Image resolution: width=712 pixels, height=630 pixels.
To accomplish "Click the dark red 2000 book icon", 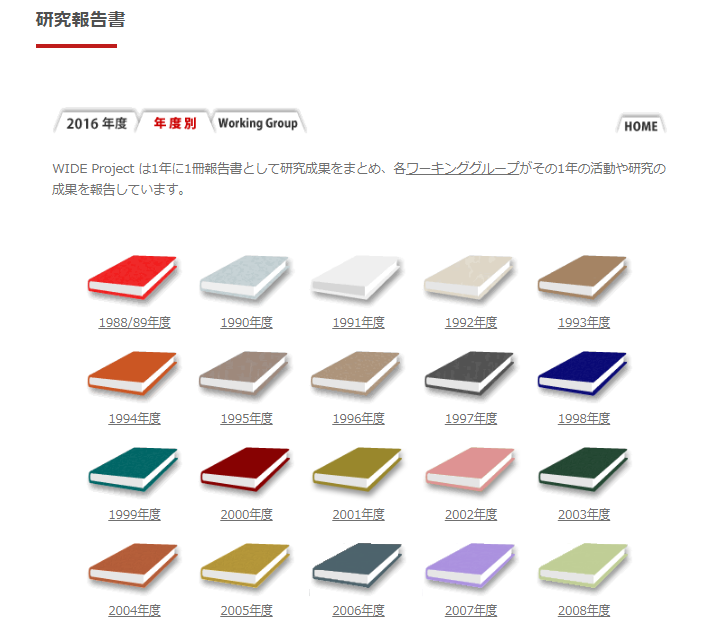I will tap(245, 469).
